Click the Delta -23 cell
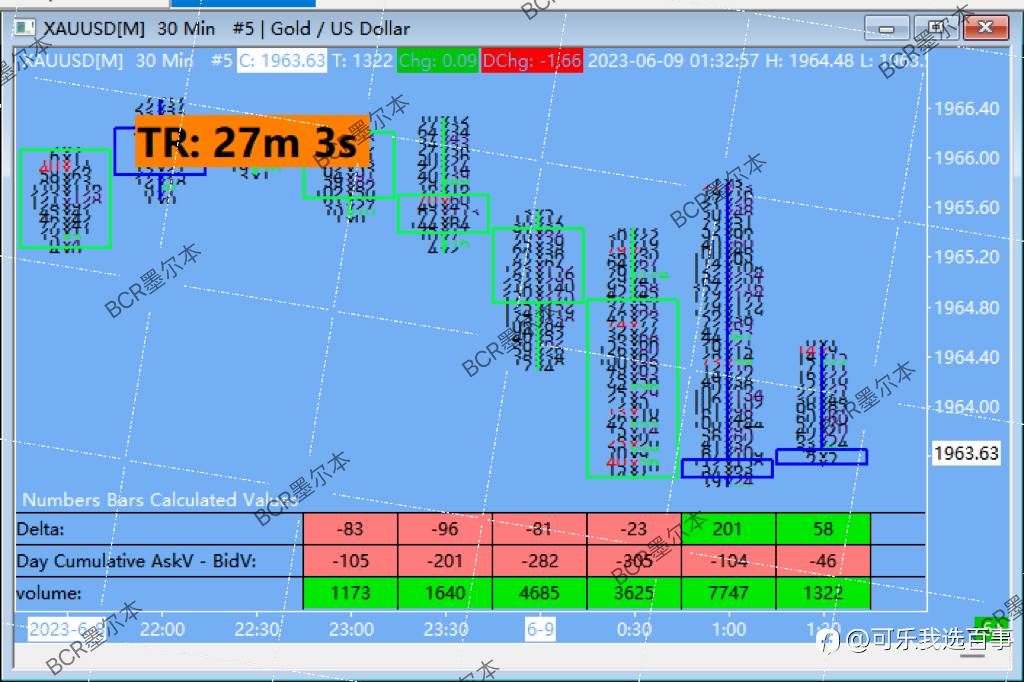The width and height of the screenshot is (1024, 682). pos(634,528)
